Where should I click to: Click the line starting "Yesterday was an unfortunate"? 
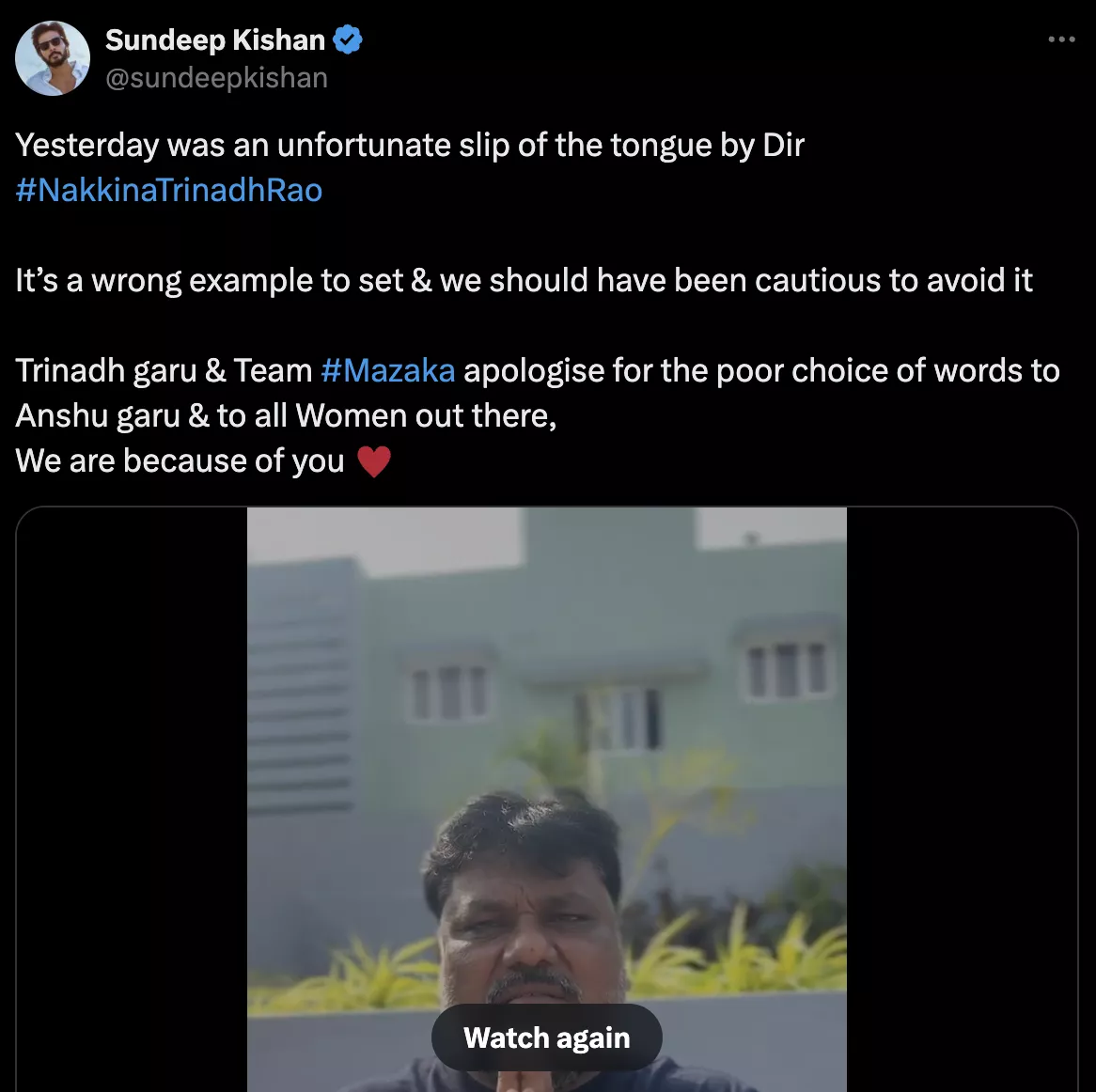[x=410, y=146]
